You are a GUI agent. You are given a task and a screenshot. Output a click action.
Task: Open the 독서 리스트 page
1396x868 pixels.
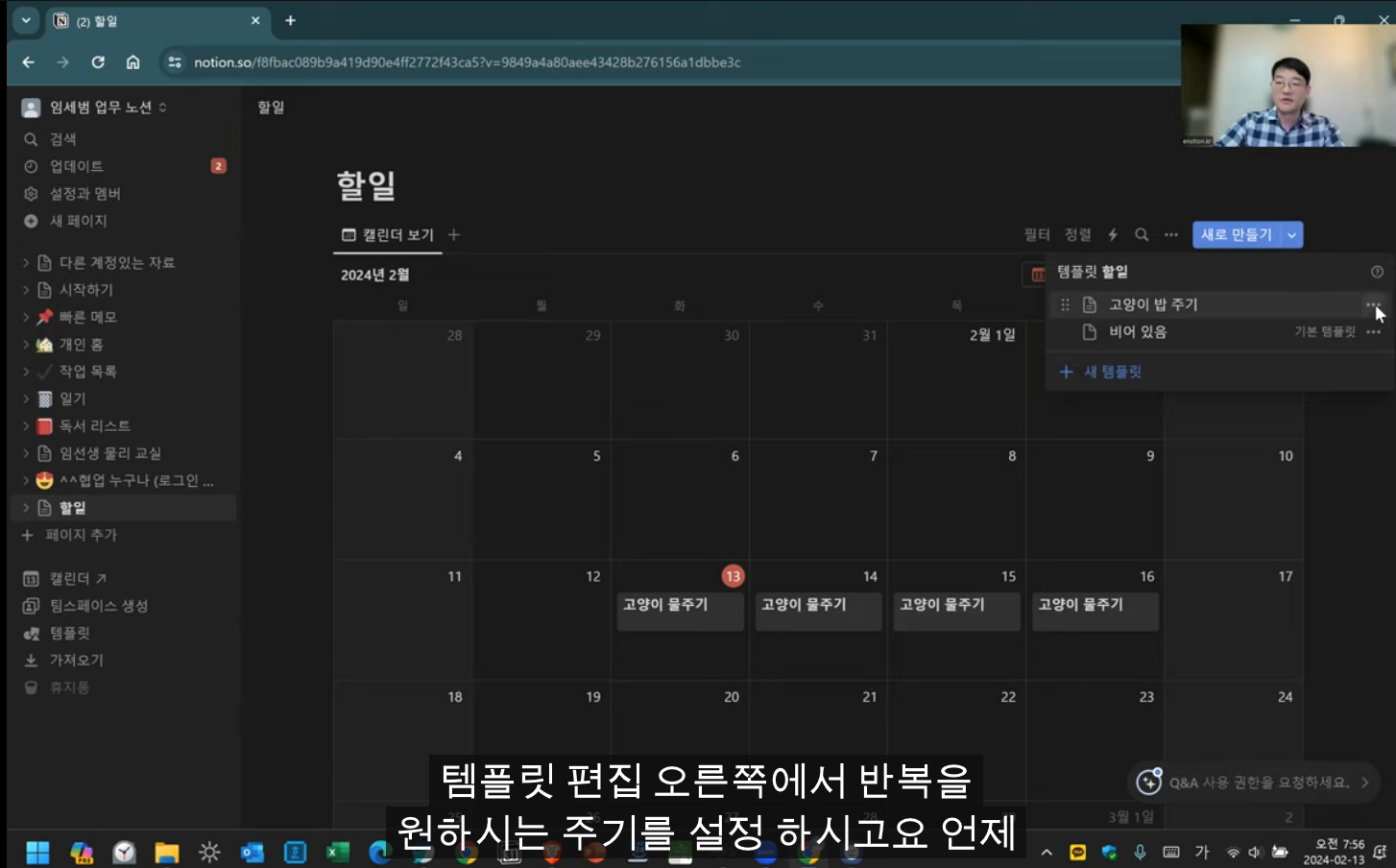click(95, 426)
